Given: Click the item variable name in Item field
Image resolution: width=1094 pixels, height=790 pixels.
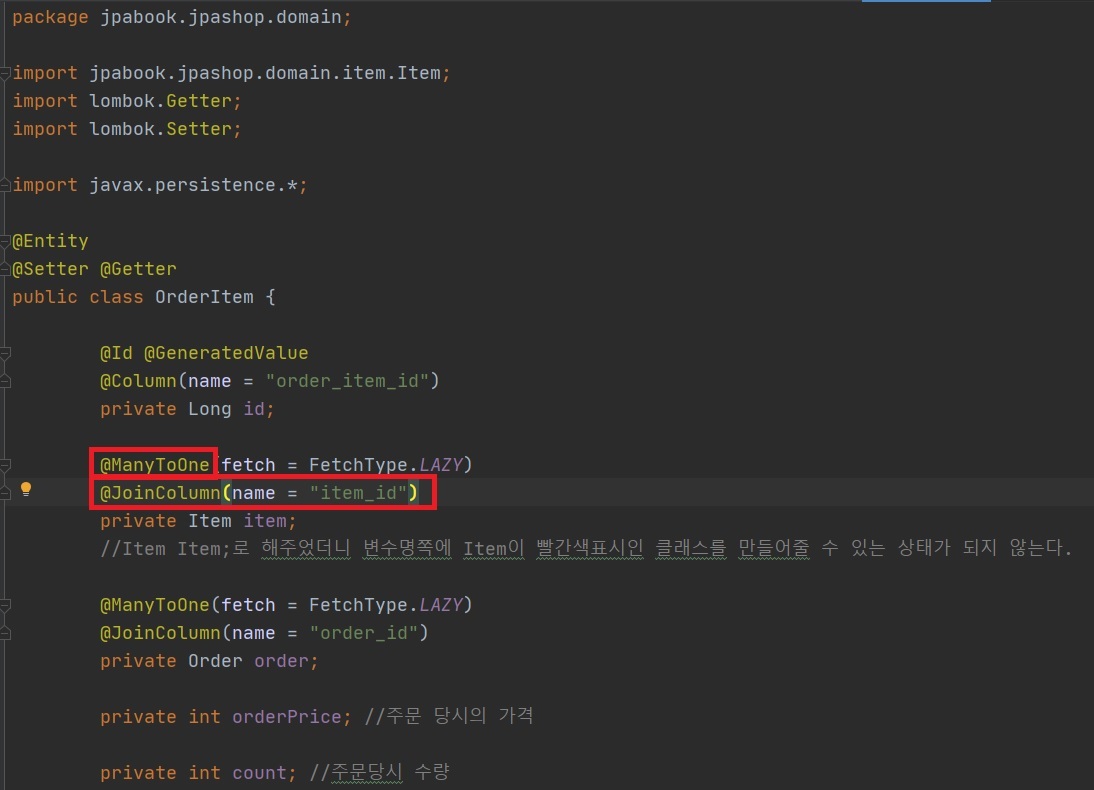Looking at the screenshot, I should click(x=264, y=521).
